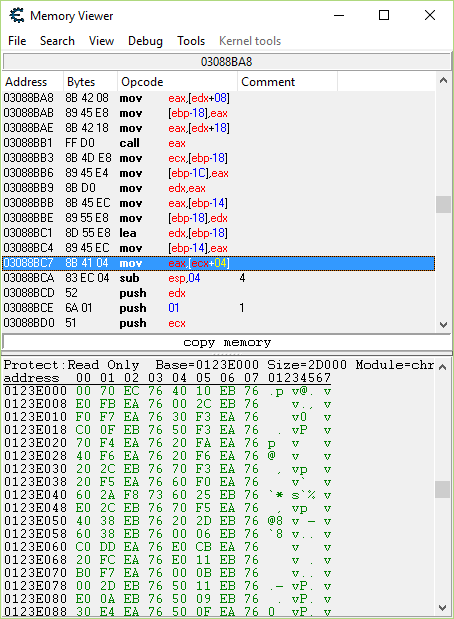Click hex row at address 0123E040
Image resolution: width=454 pixels, height=619 pixels.
click(x=168, y=495)
